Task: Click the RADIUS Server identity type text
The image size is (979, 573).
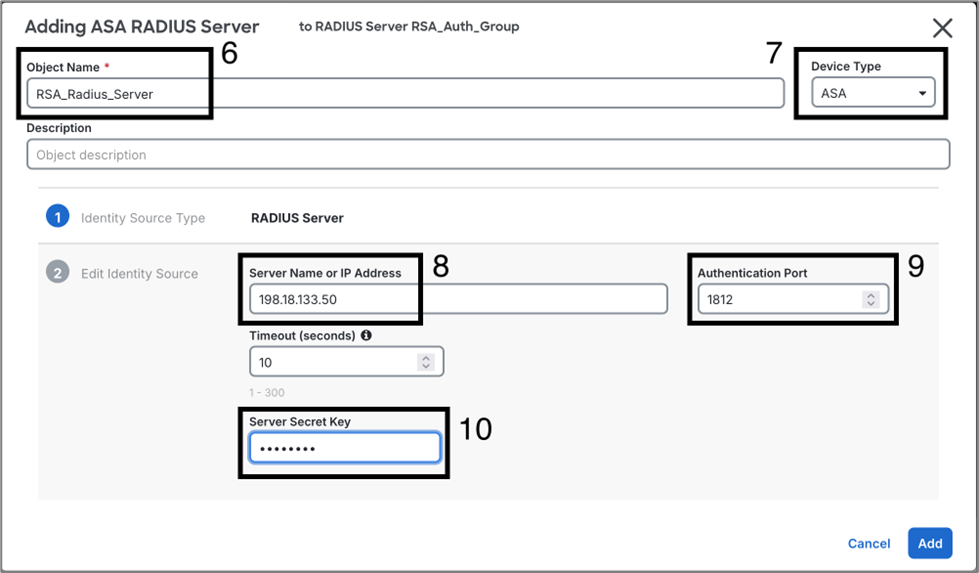Action: 297,218
